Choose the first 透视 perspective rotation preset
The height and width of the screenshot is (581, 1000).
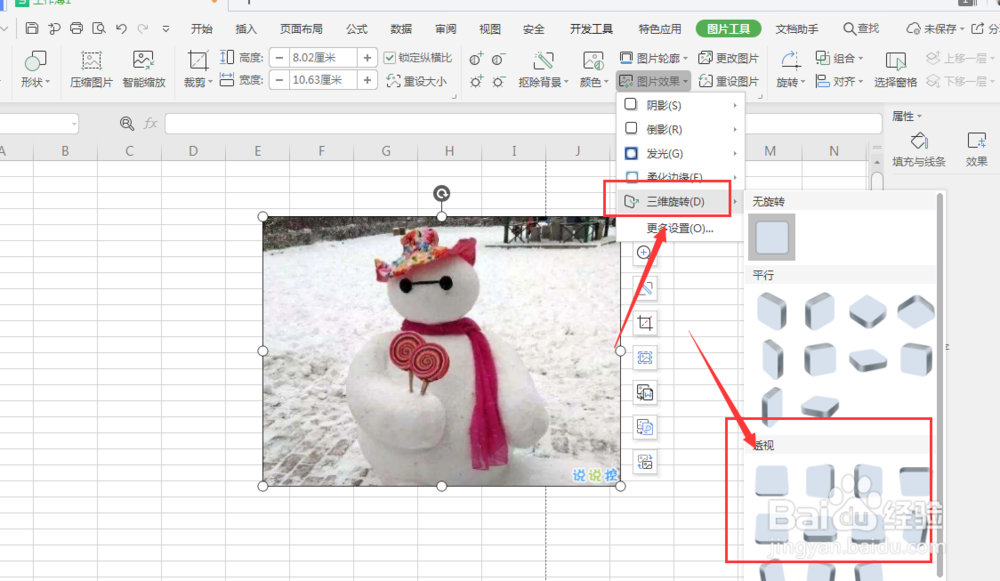click(x=772, y=480)
